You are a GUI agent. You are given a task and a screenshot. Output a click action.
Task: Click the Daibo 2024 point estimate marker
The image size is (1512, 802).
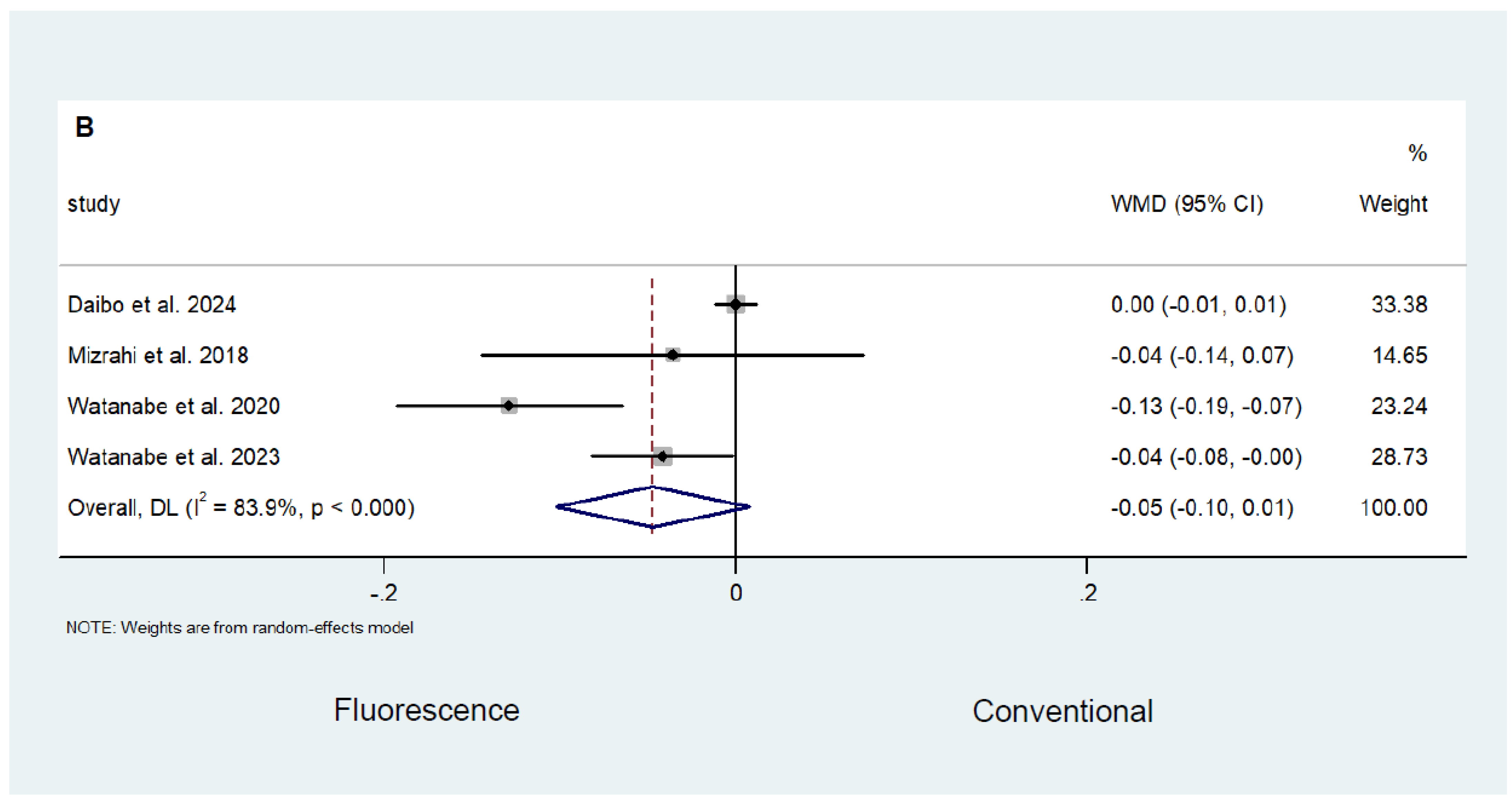click(x=735, y=304)
